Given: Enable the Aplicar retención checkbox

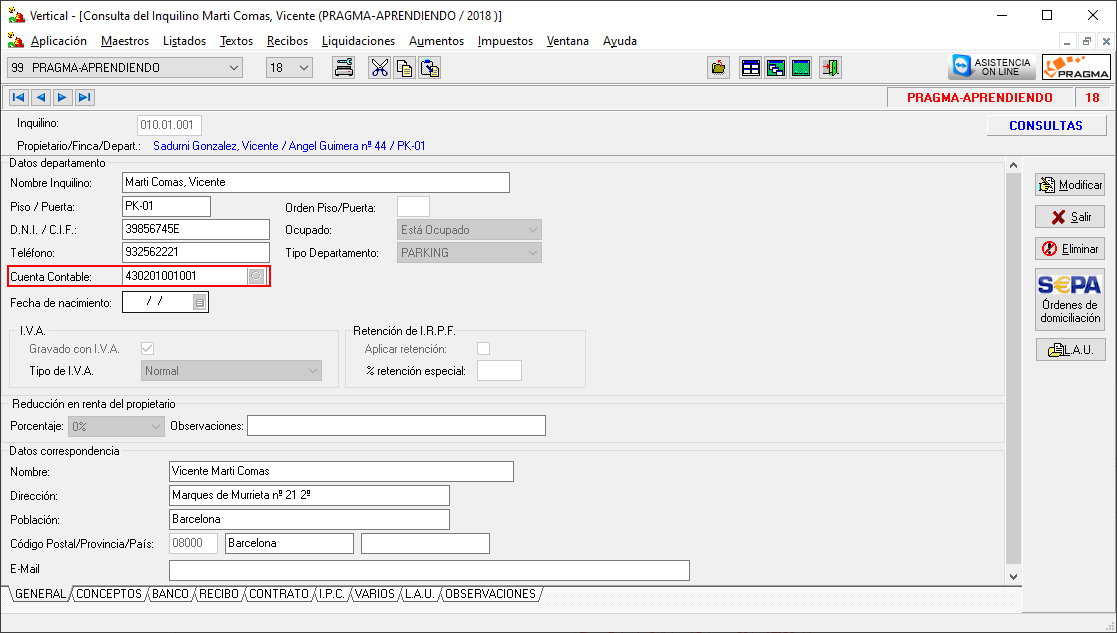Looking at the screenshot, I should 484,349.
